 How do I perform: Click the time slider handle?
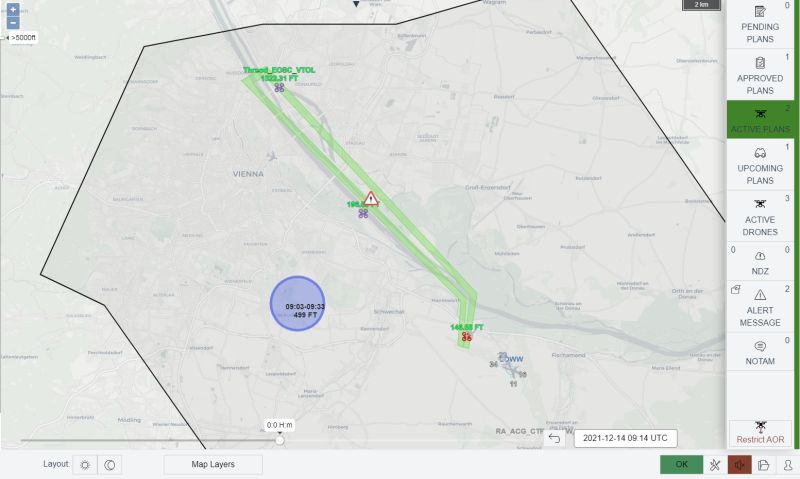tap(280, 440)
